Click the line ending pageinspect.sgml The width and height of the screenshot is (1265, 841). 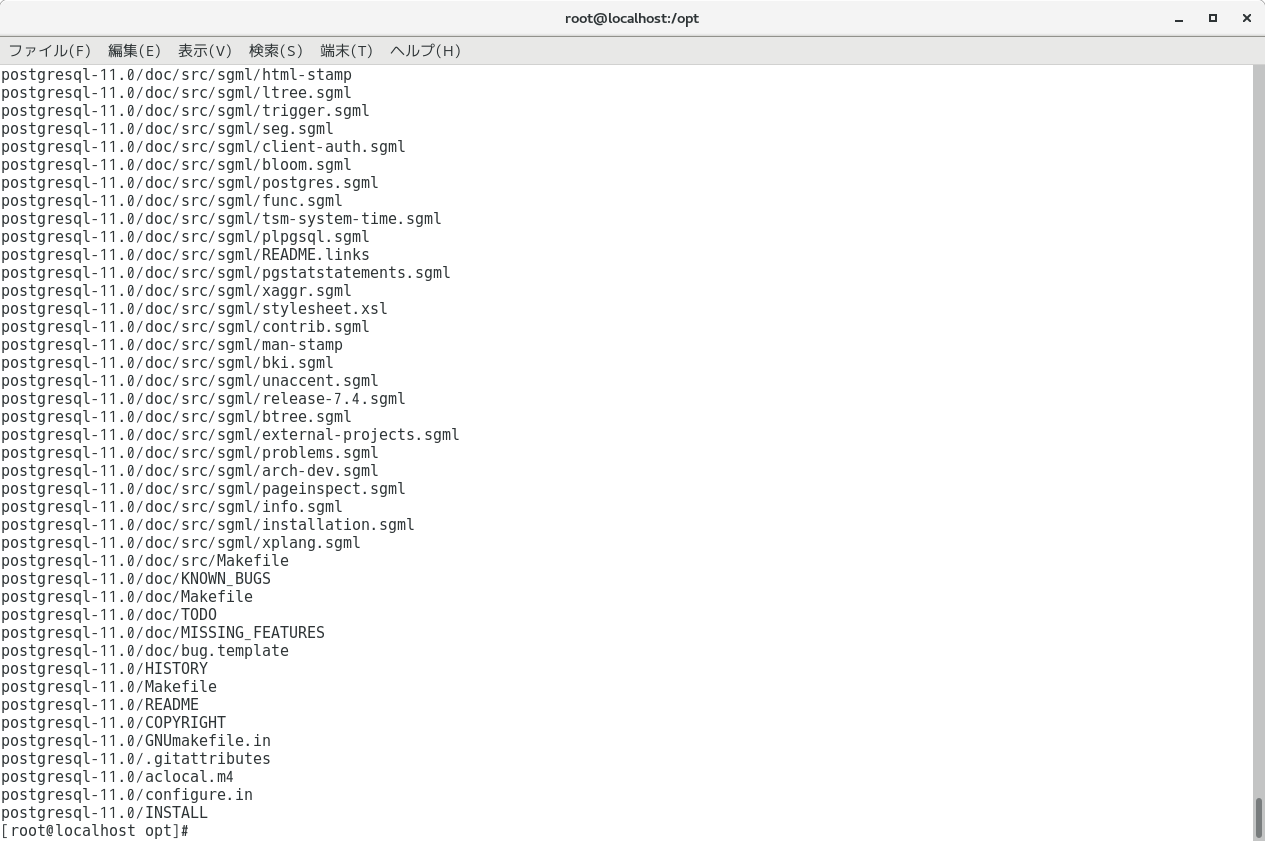pos(204,489)
